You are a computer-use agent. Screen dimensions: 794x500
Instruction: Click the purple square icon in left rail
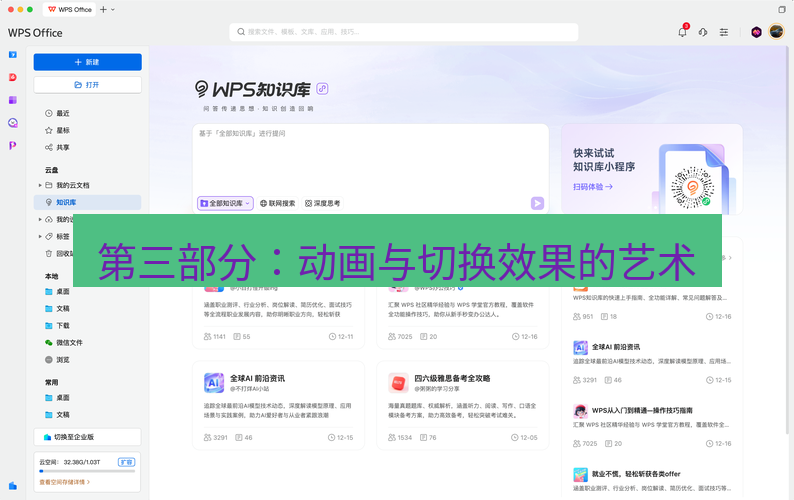tap(13, 100)
